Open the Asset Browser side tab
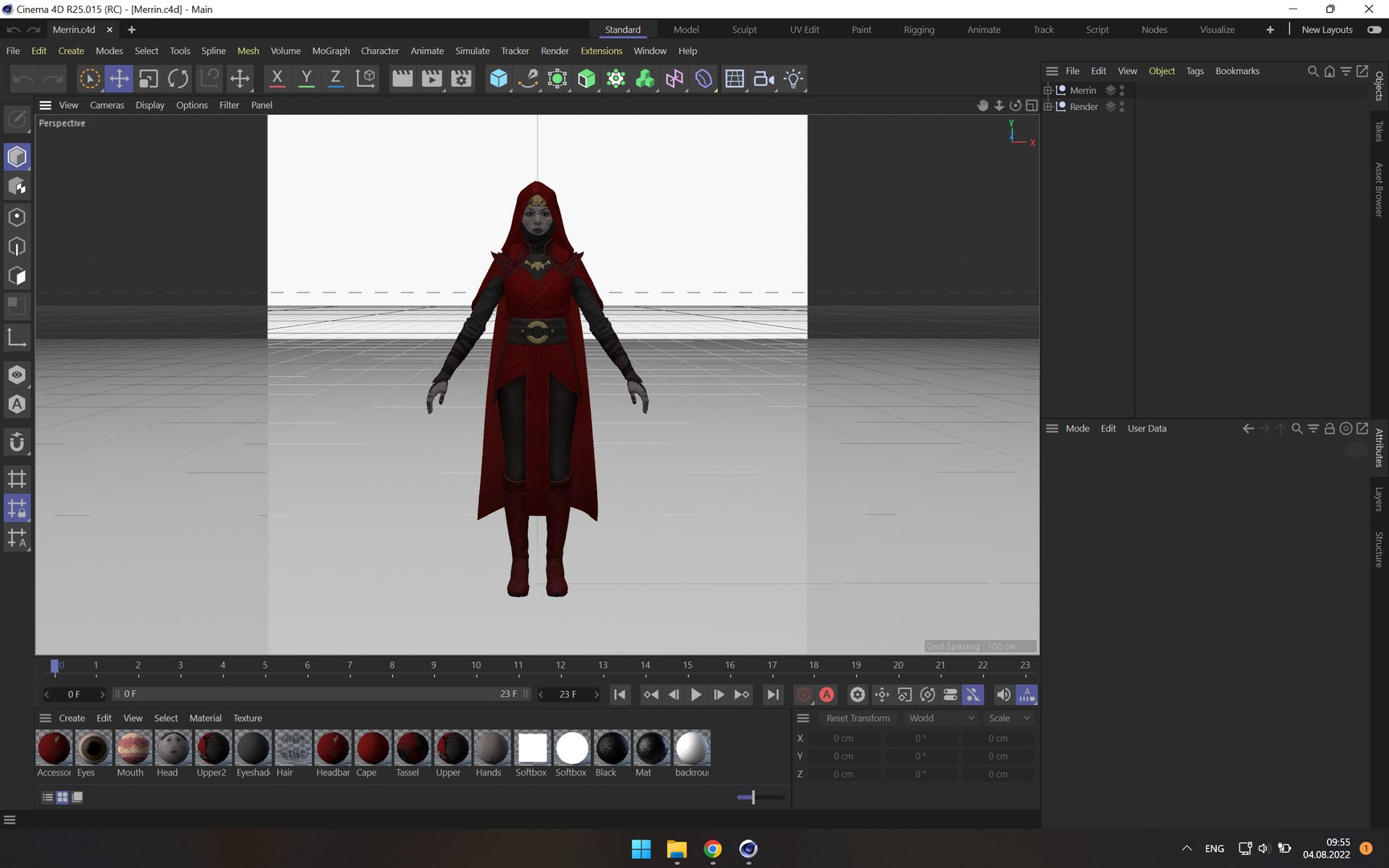This screenshot has height=868, width=1389. click(x=1379, y=190)
